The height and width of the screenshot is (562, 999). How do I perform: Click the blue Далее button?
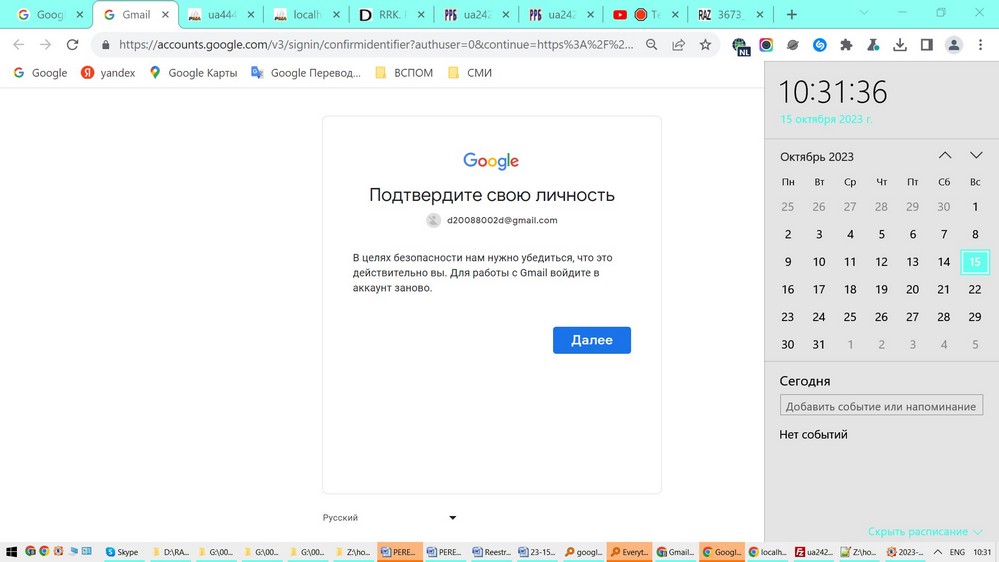point(592,340)
